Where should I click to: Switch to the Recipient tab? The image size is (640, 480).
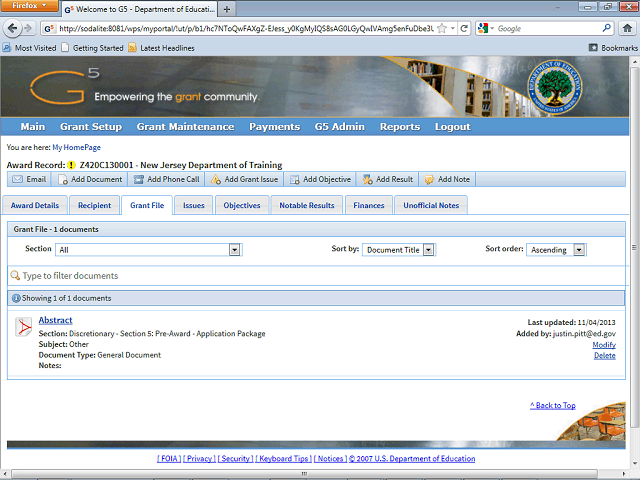click(94, 205)
